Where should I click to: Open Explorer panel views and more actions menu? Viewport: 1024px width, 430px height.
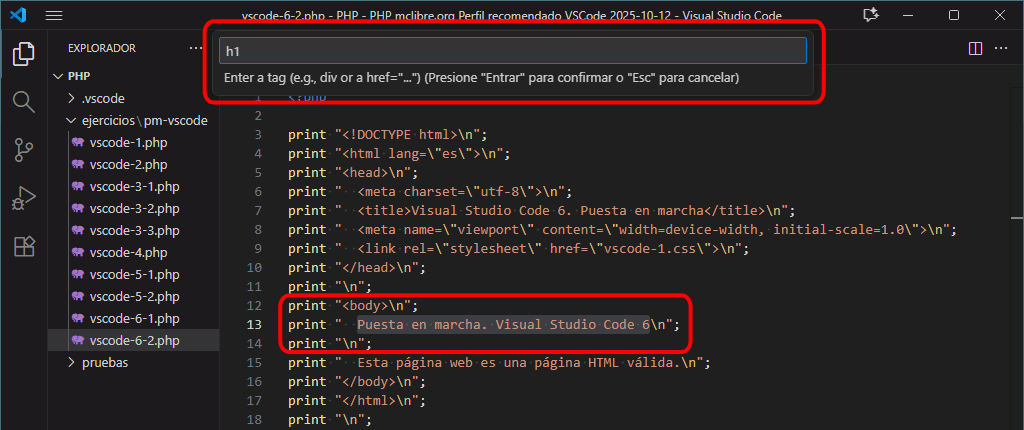[195, 48]
